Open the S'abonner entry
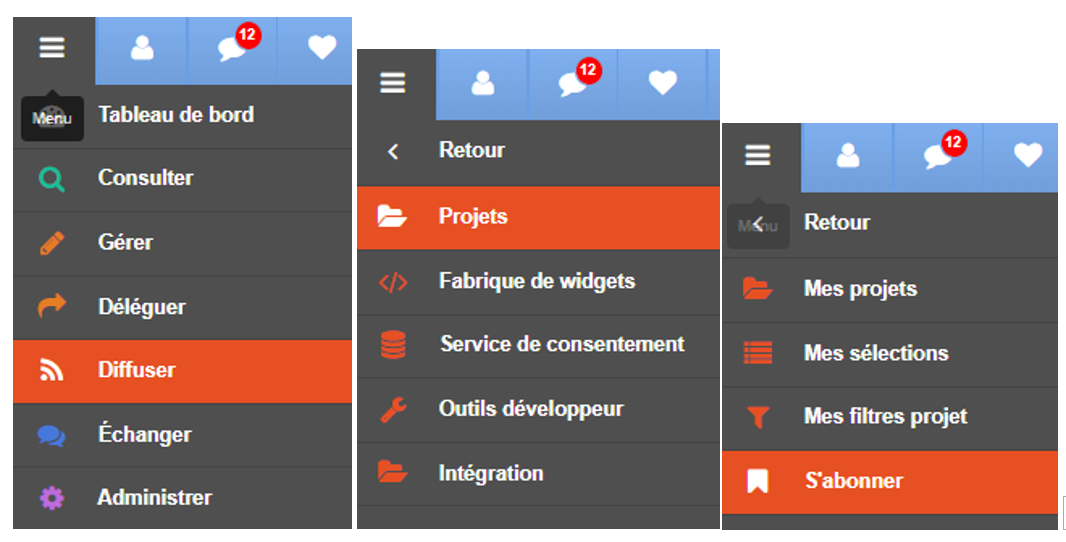The width and height of the screenshot is (1066, 542). click(x=890, y=481)
